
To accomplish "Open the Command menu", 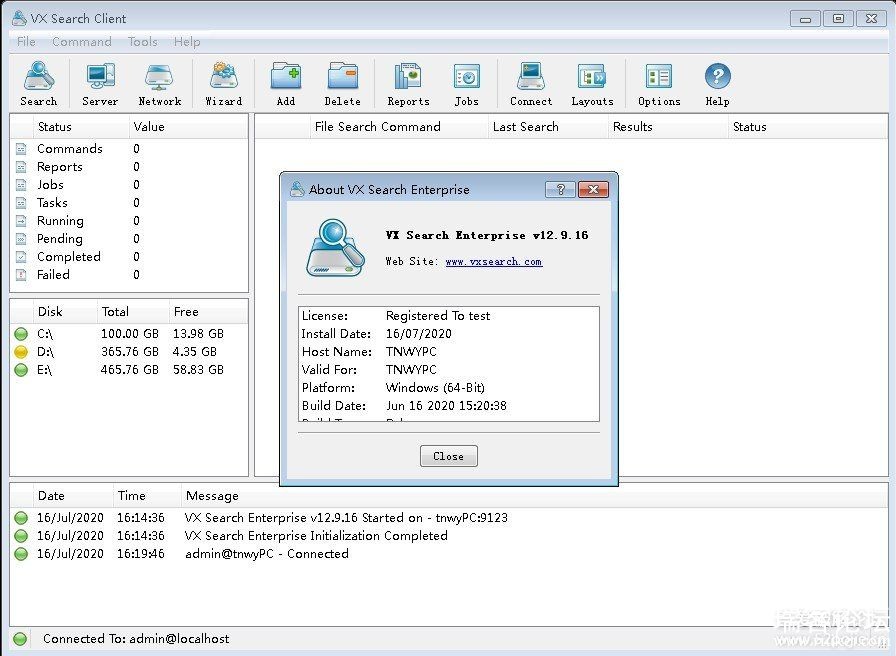I will 82,42.
